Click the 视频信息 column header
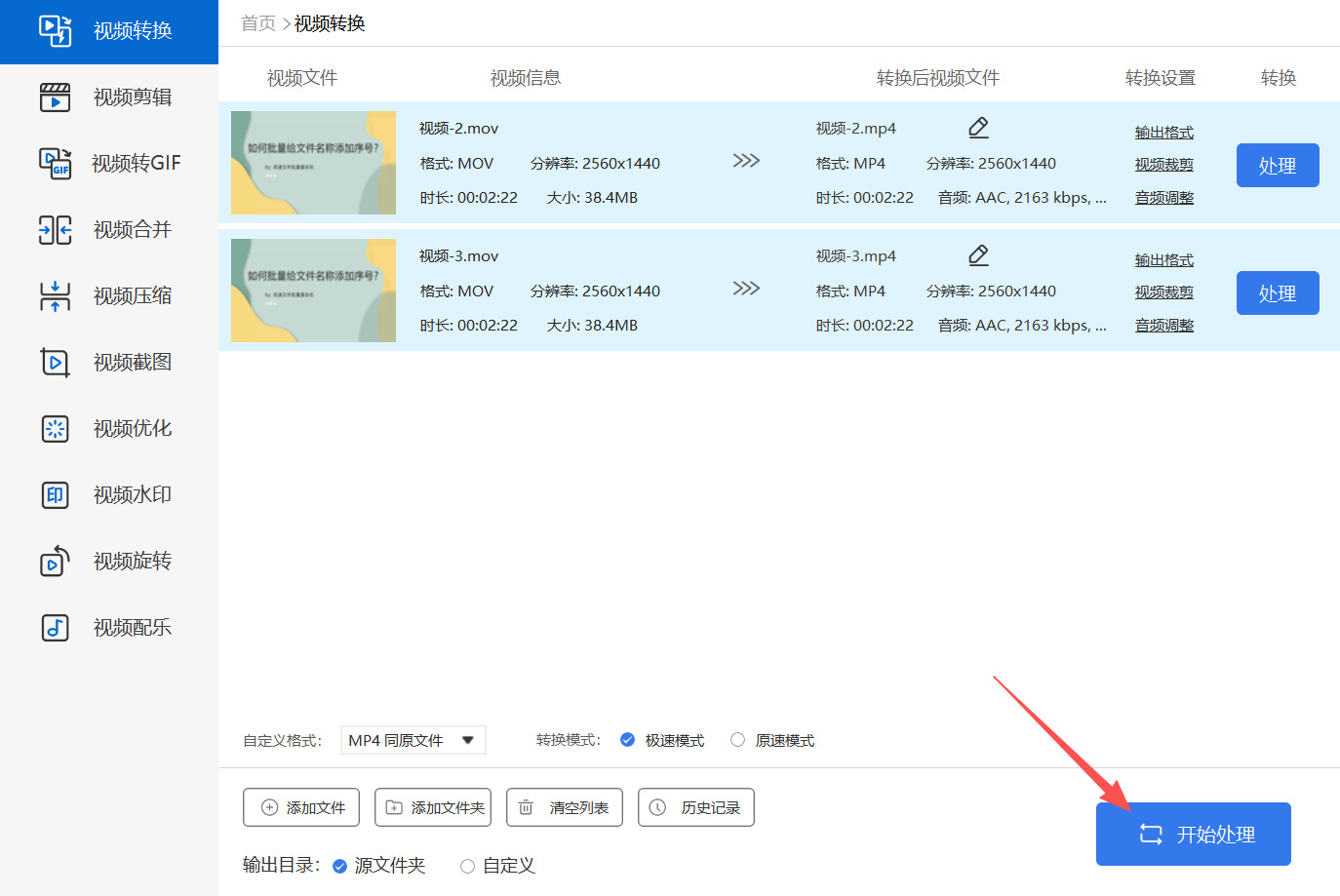 coord(526,78)
